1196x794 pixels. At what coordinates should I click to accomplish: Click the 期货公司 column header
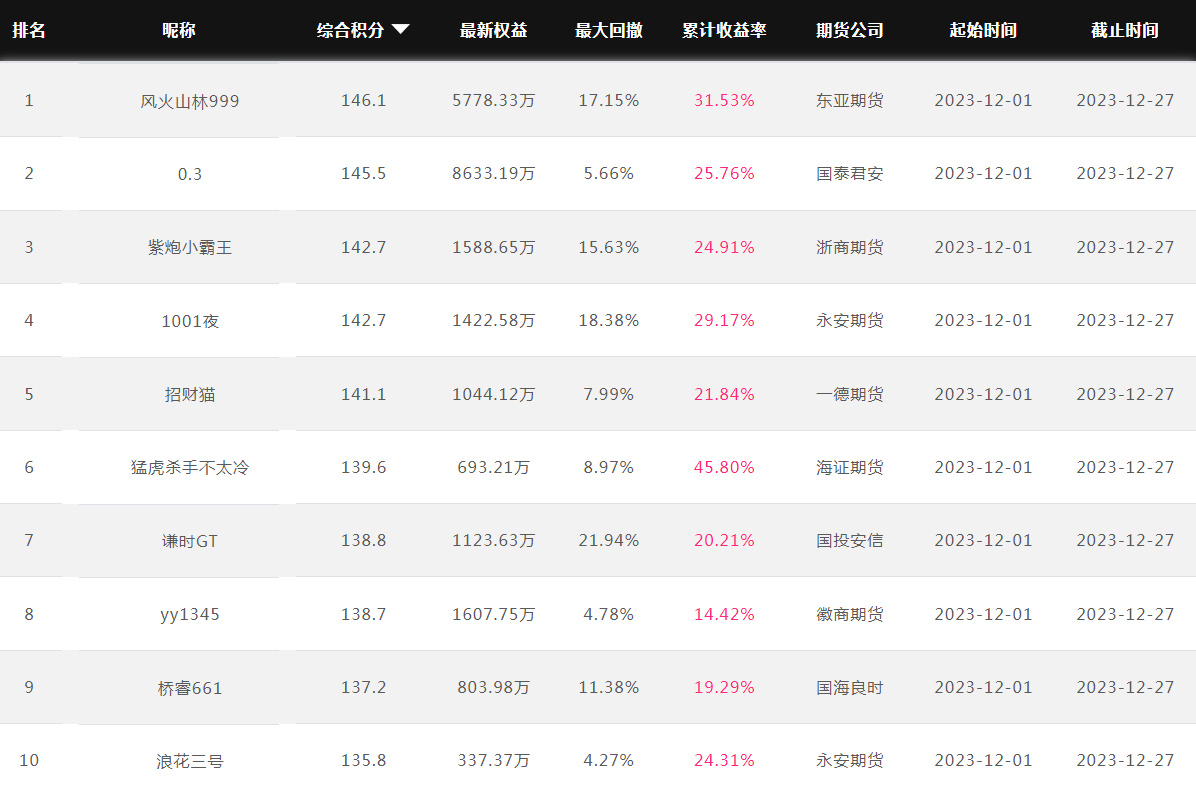[x=850, y=31]
